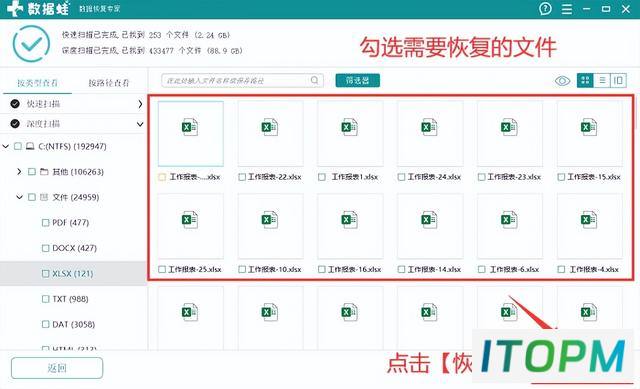Screen dimensions: 640x389
Task: Switch to grid thumbnail view icon
Action: (x=585, y=80)
